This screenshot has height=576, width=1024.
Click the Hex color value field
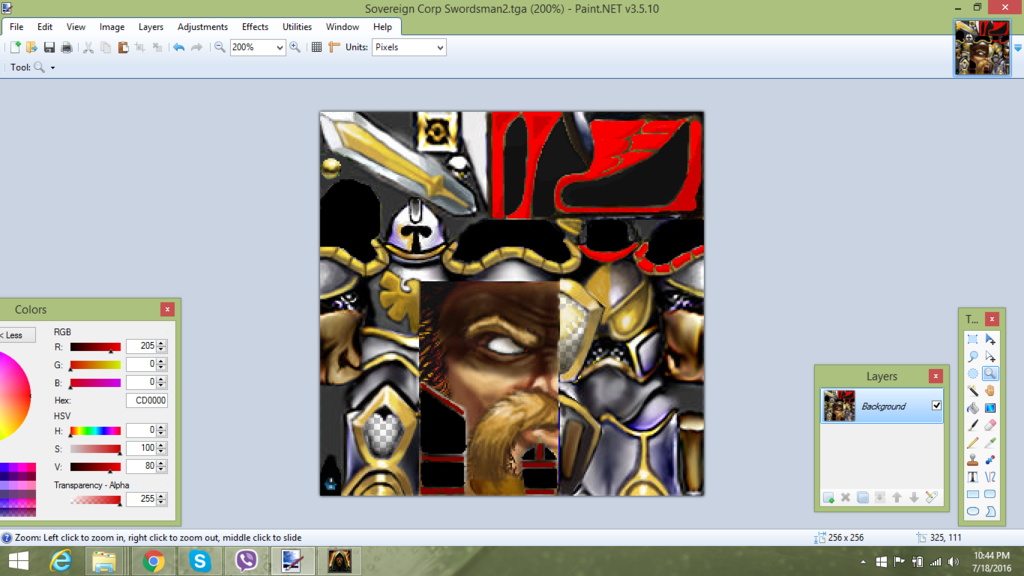(x=146, y=400)
